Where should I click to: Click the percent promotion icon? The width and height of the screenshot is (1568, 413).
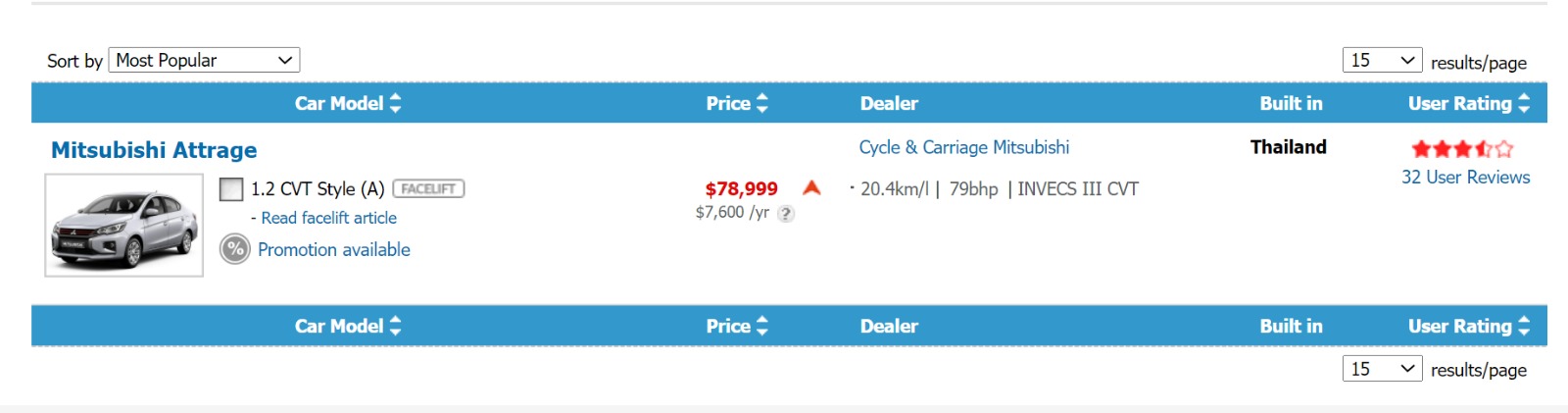(235, 249)
